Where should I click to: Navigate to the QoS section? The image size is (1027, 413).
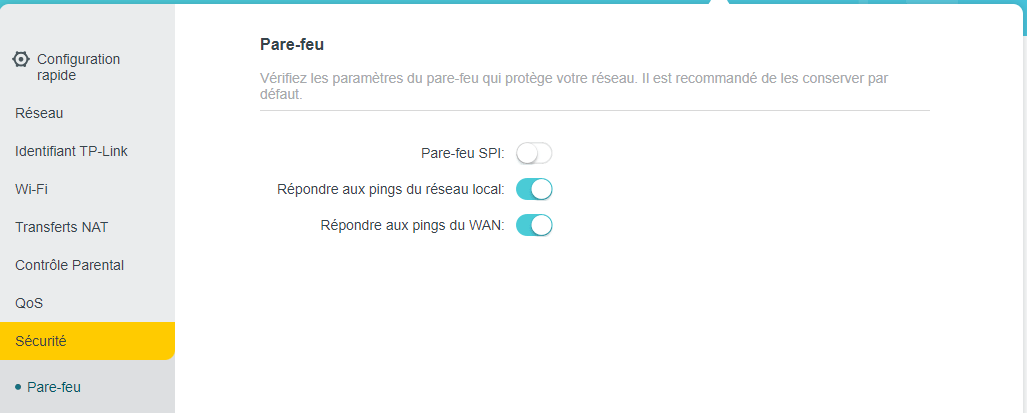29,303
